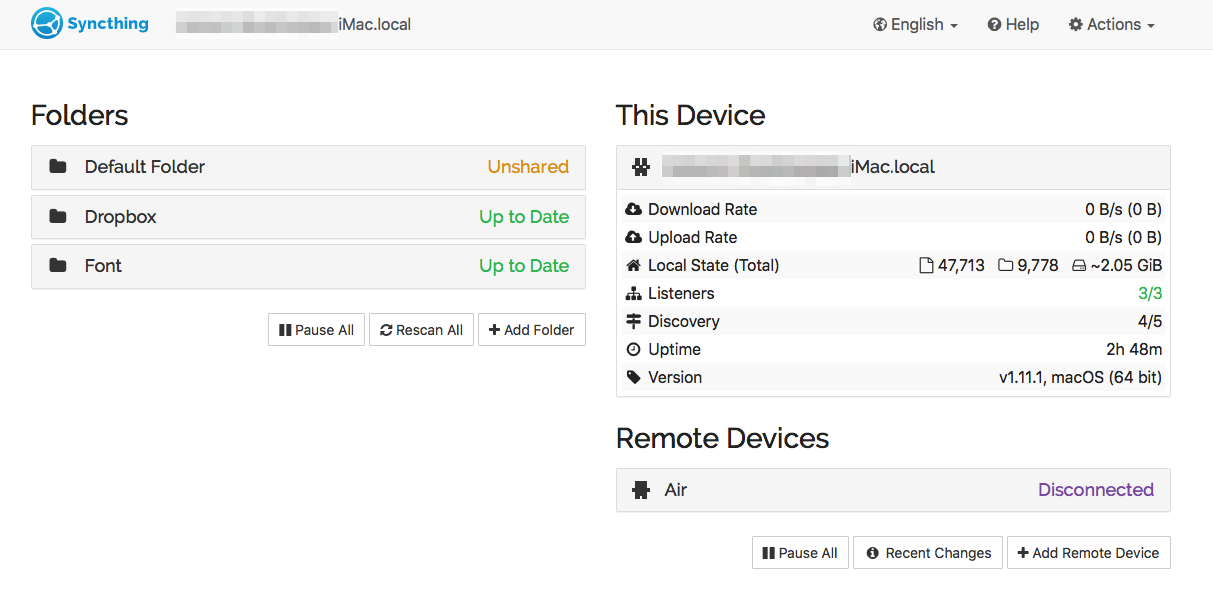Click the Download Rate cloud icon
This screenshot has height=596, width=1213.
tap(633, 210)
